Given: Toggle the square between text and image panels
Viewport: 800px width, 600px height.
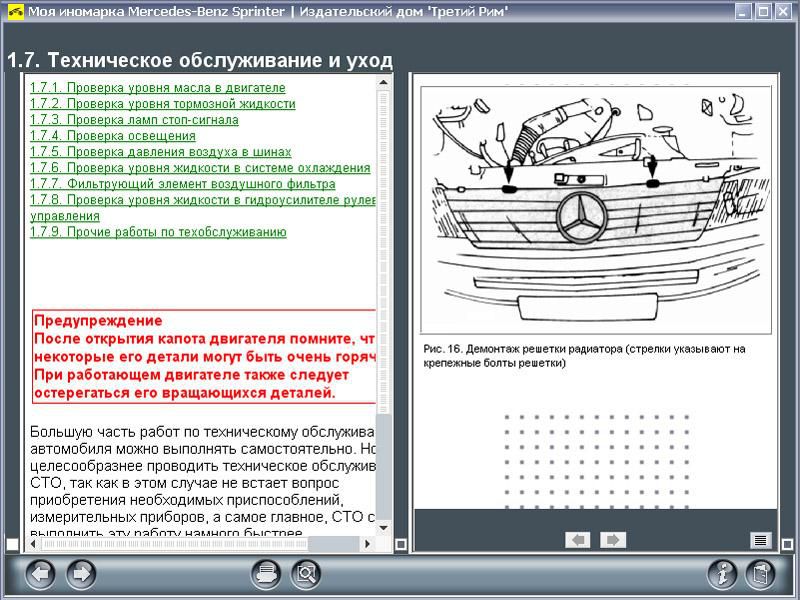Looking at the screenshot, I should [401, 545].
